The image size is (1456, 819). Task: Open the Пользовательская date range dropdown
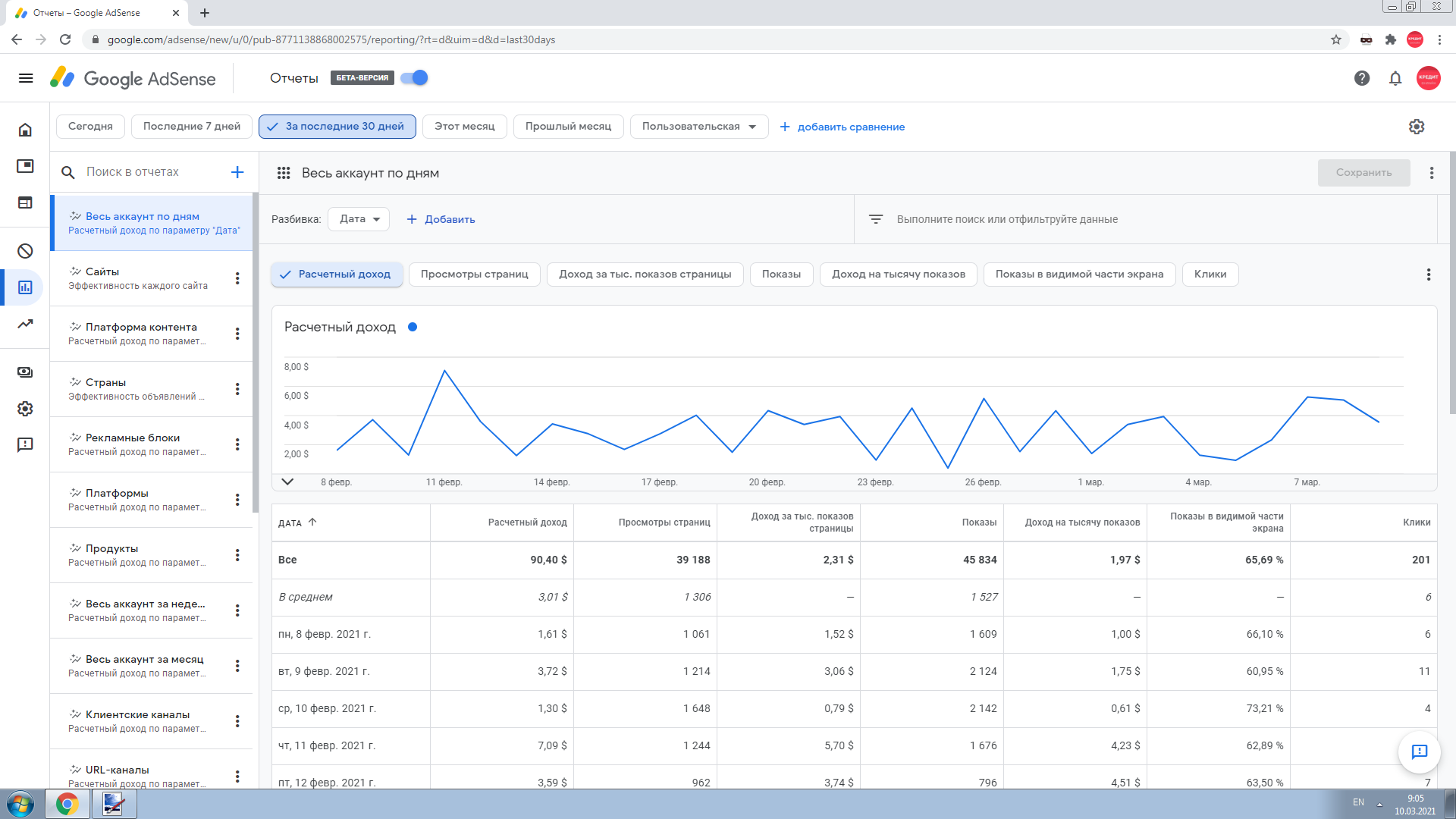click(698, 127)
